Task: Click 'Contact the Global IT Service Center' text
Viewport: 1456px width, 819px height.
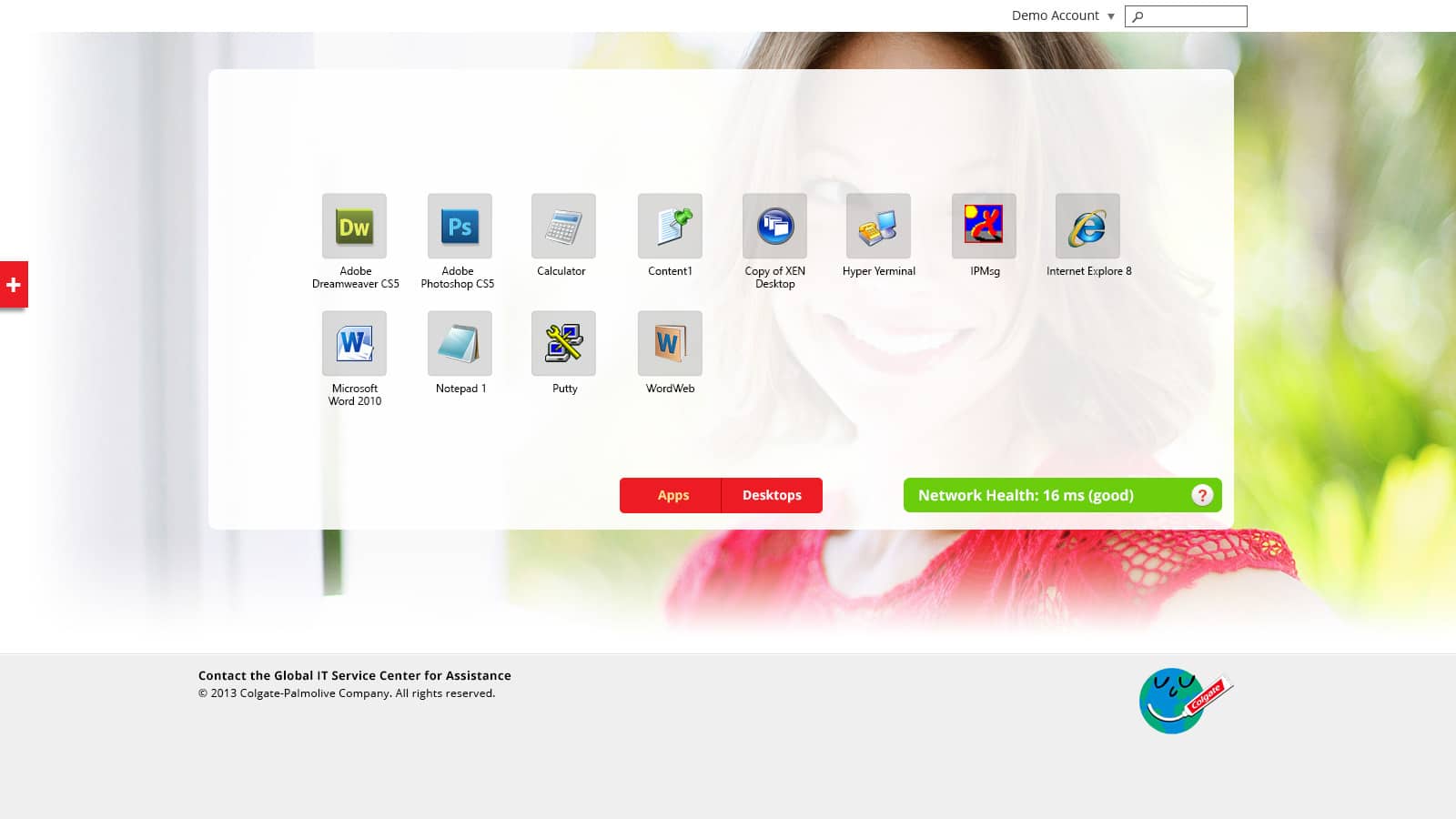Action: 355,675
